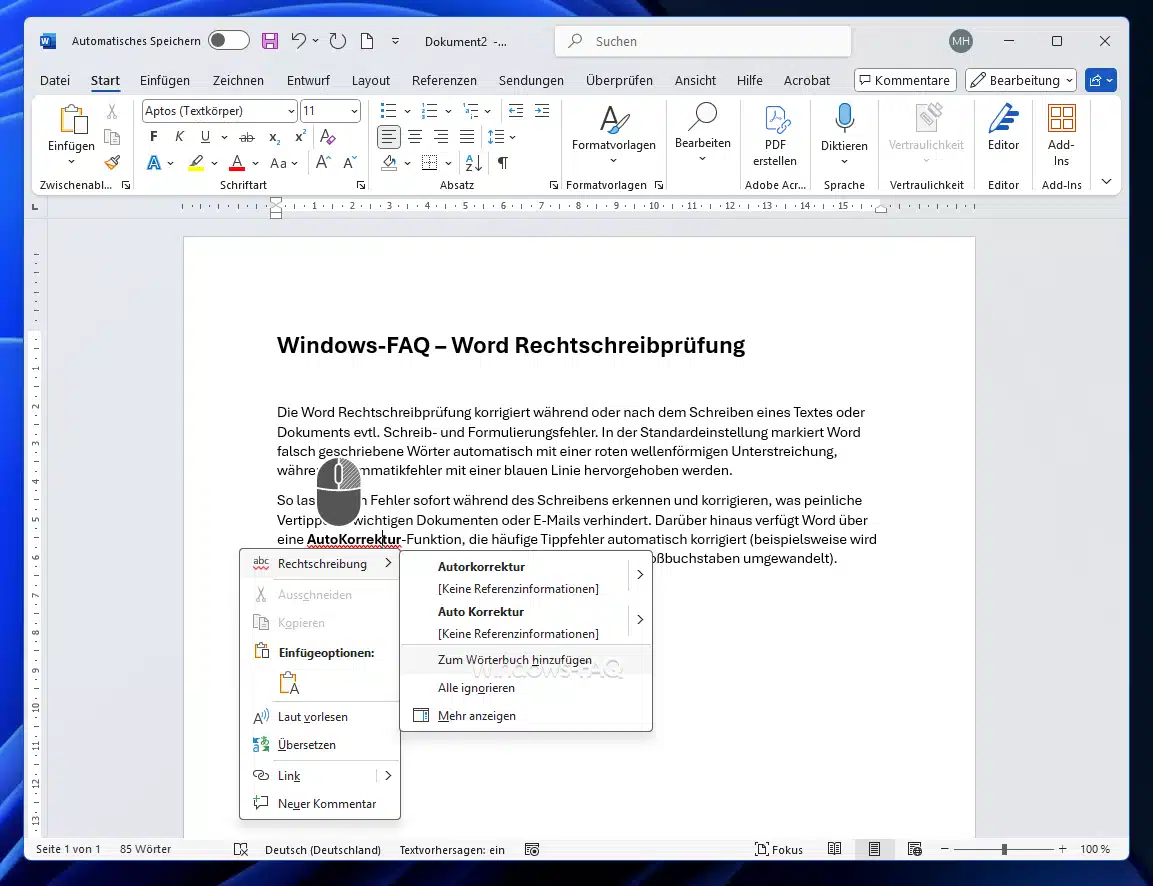Apply superscript formatting

pos(300,137)
